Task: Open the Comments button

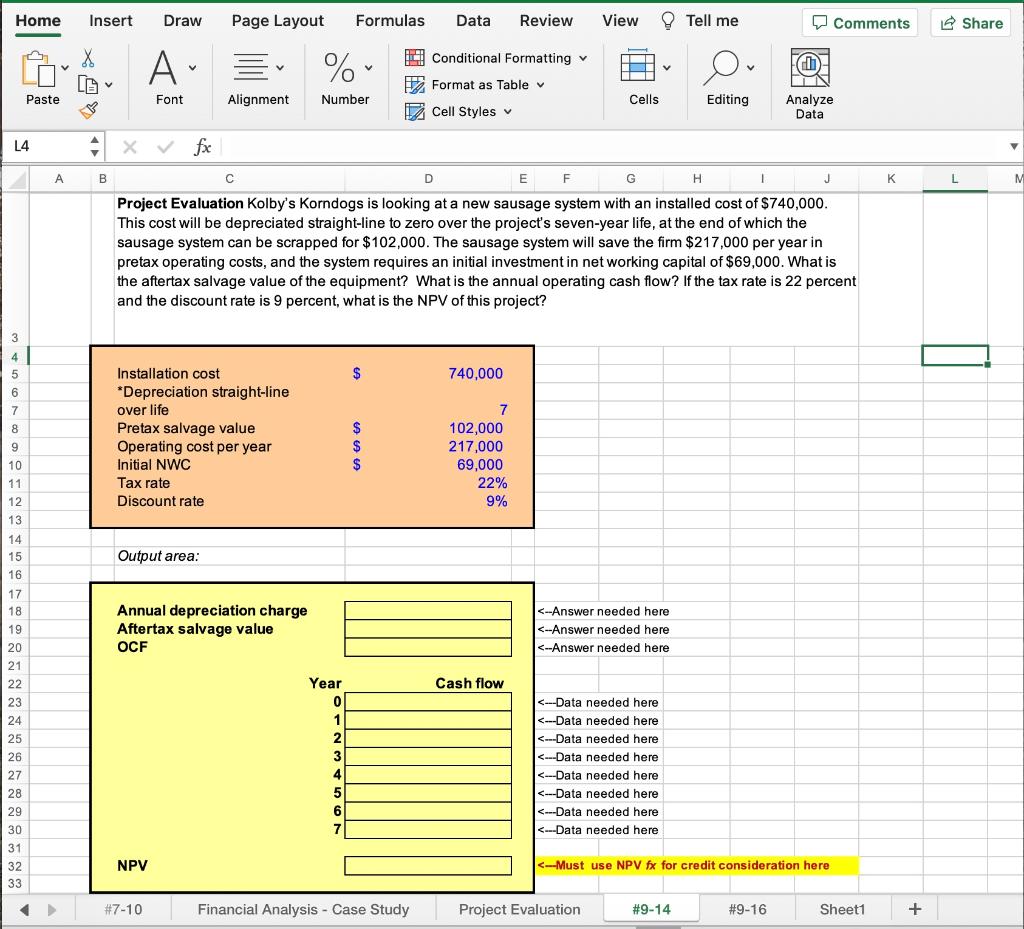Action: pos(860,23)
